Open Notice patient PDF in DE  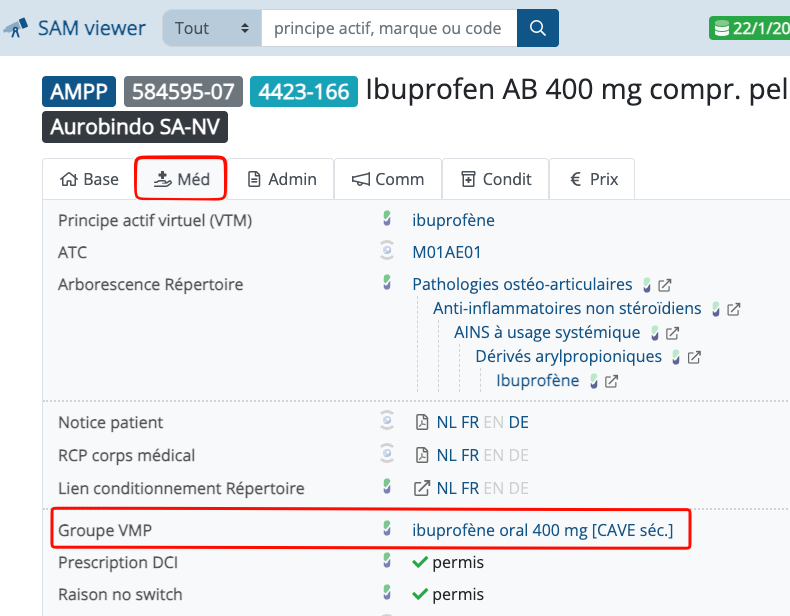518,422
